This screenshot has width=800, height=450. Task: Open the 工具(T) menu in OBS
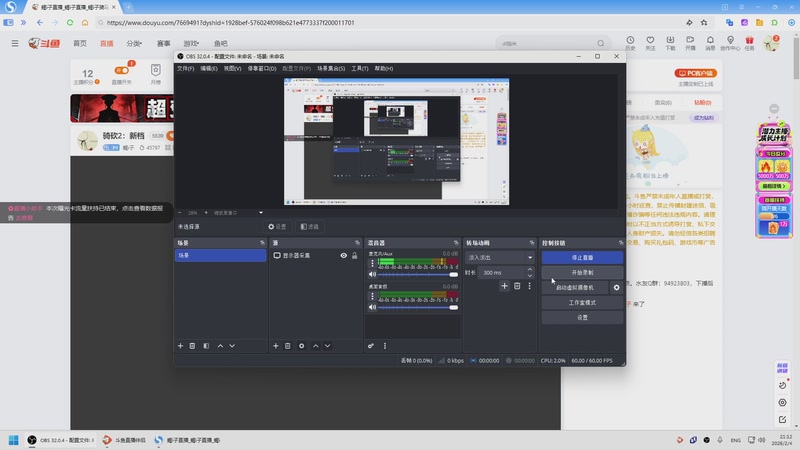point(359,68)
